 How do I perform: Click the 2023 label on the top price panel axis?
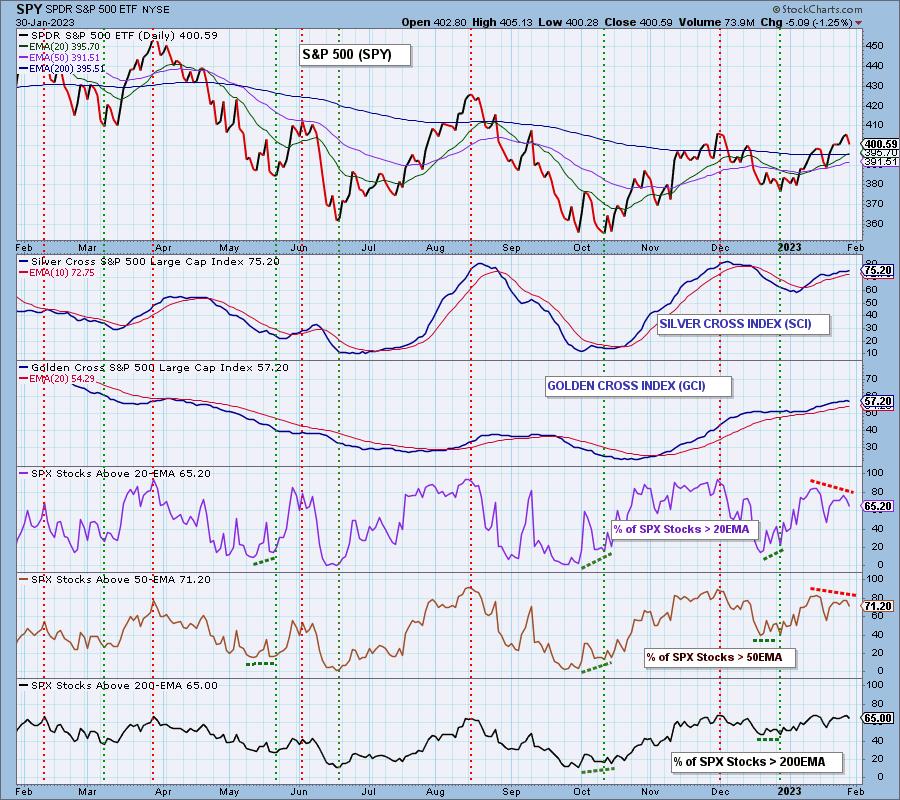789,247
